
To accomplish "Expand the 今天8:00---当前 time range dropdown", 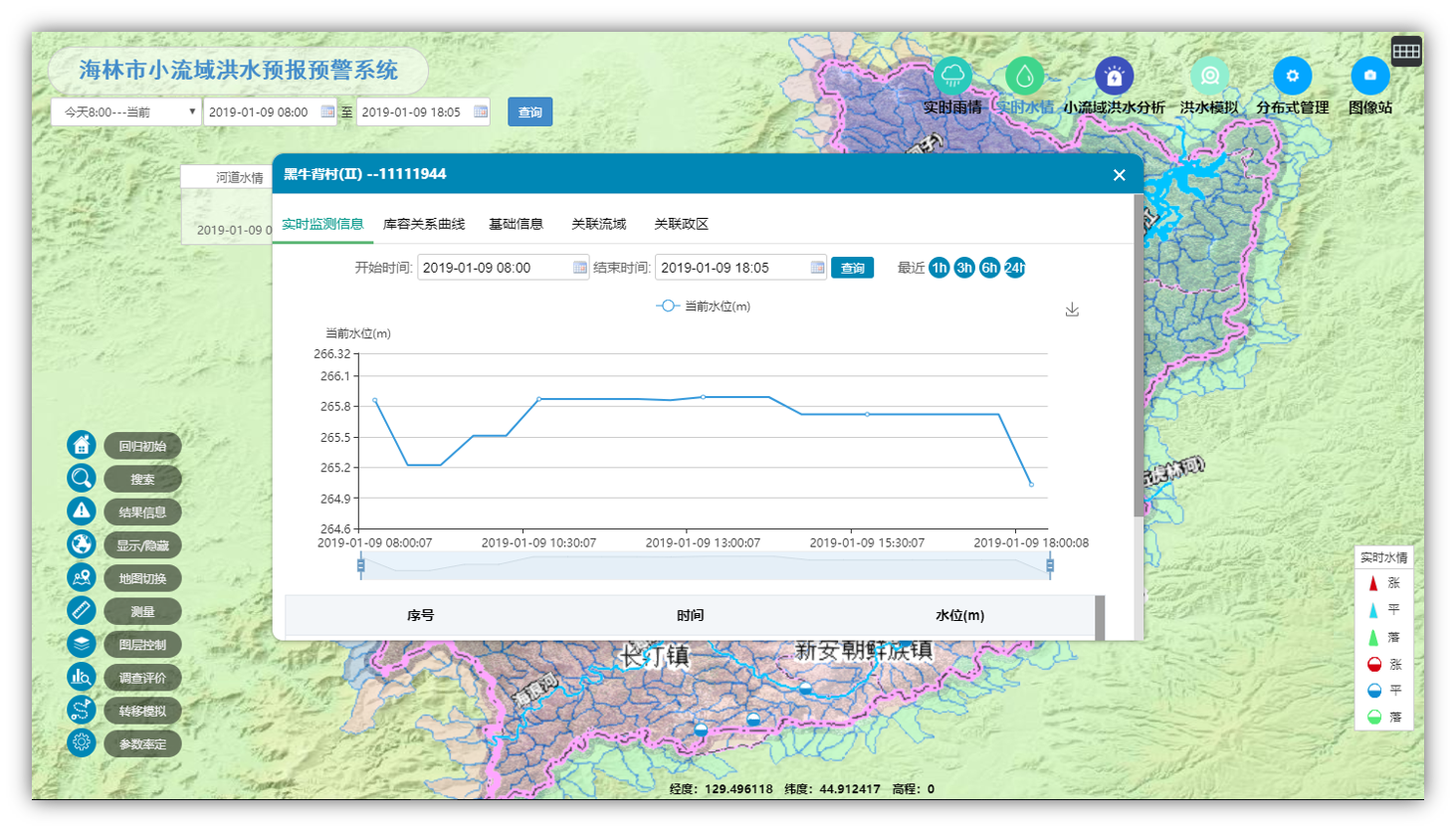I will 126,112.
